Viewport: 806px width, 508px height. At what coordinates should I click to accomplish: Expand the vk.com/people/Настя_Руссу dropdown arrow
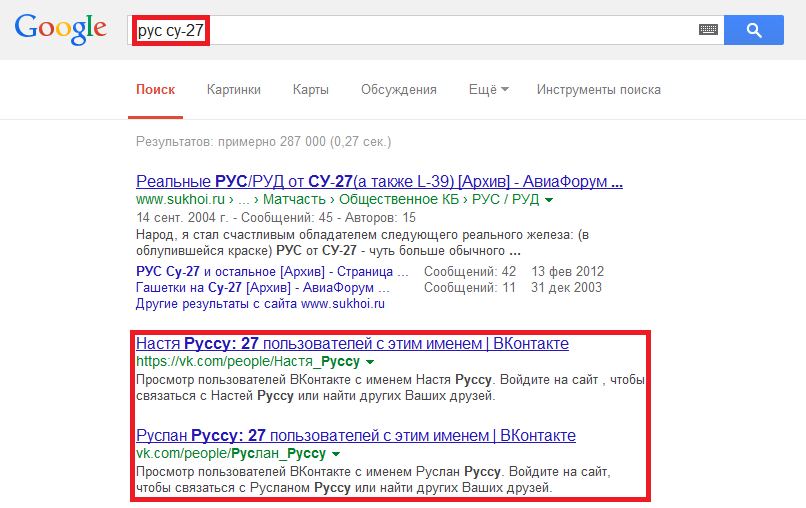pos(370,362)
